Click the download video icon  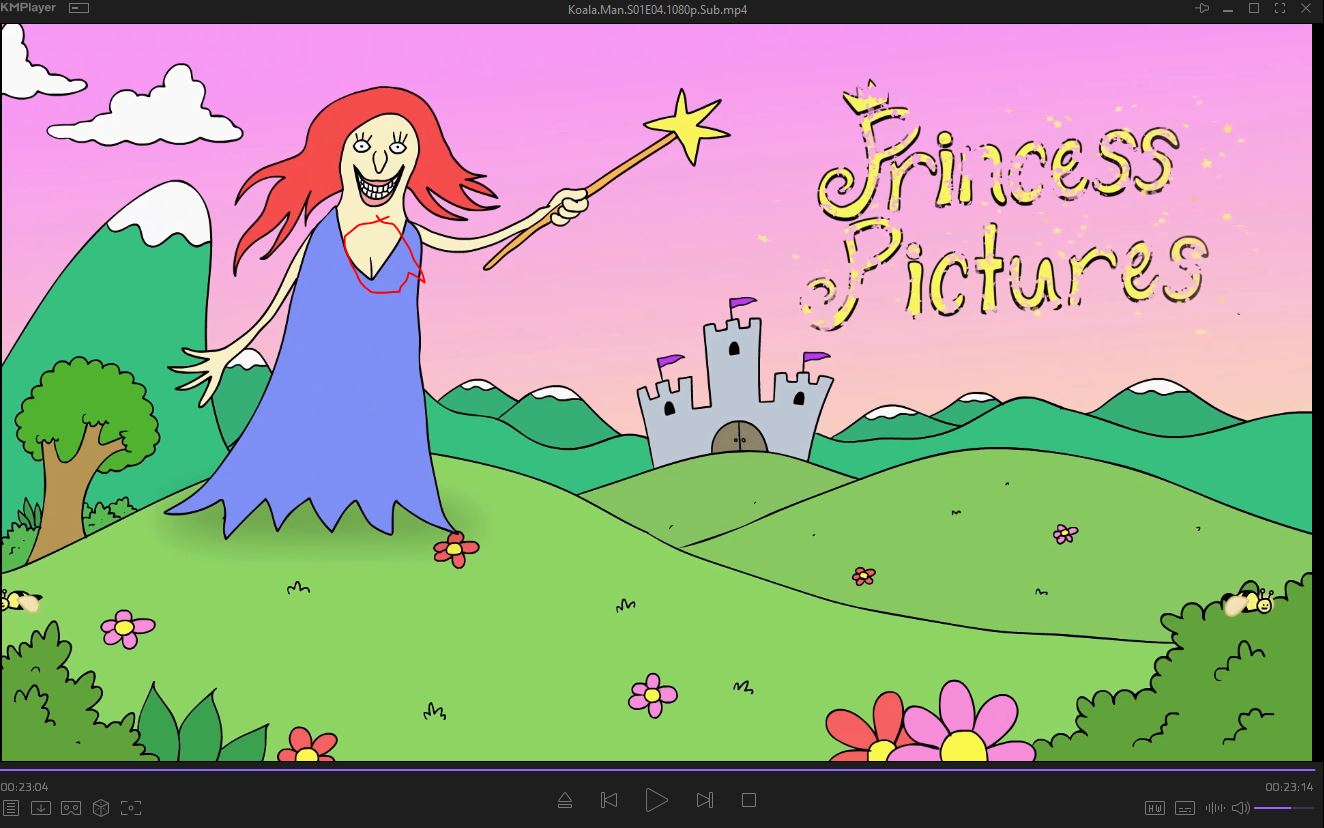click(x=40, y=808)
